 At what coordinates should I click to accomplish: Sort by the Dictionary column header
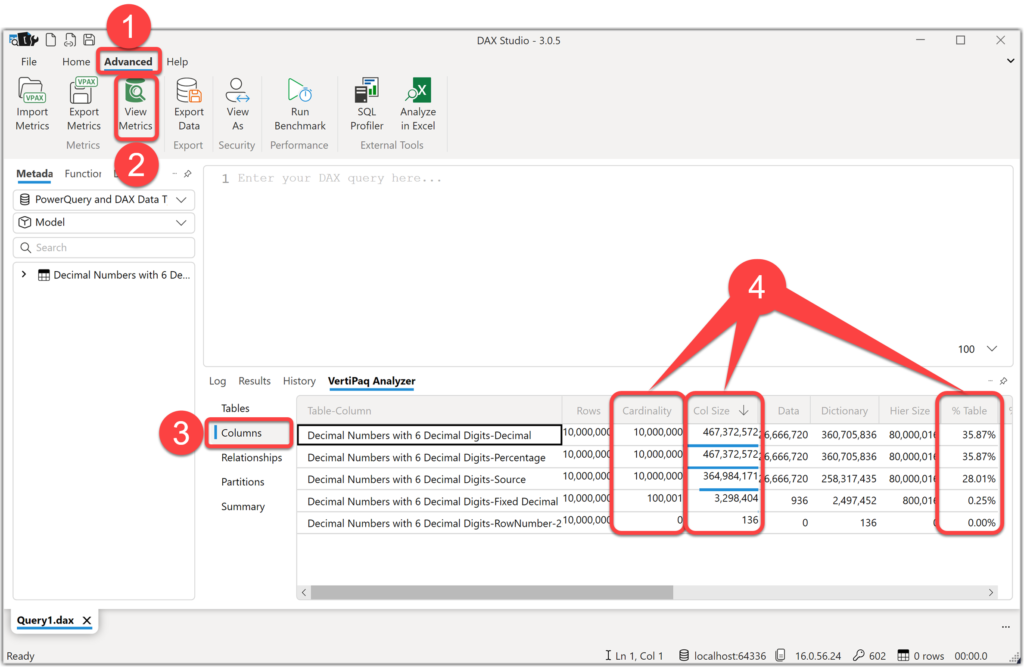[844, 410]
